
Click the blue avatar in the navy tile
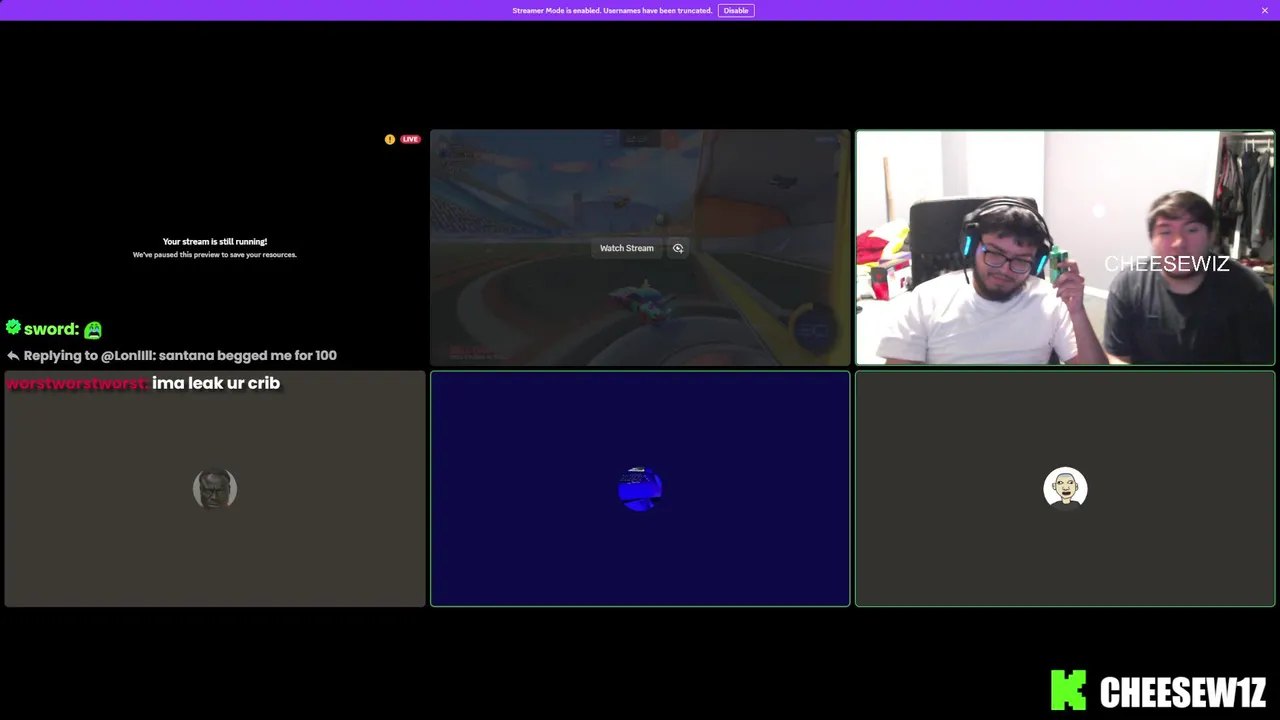click(x=640, y=489)
